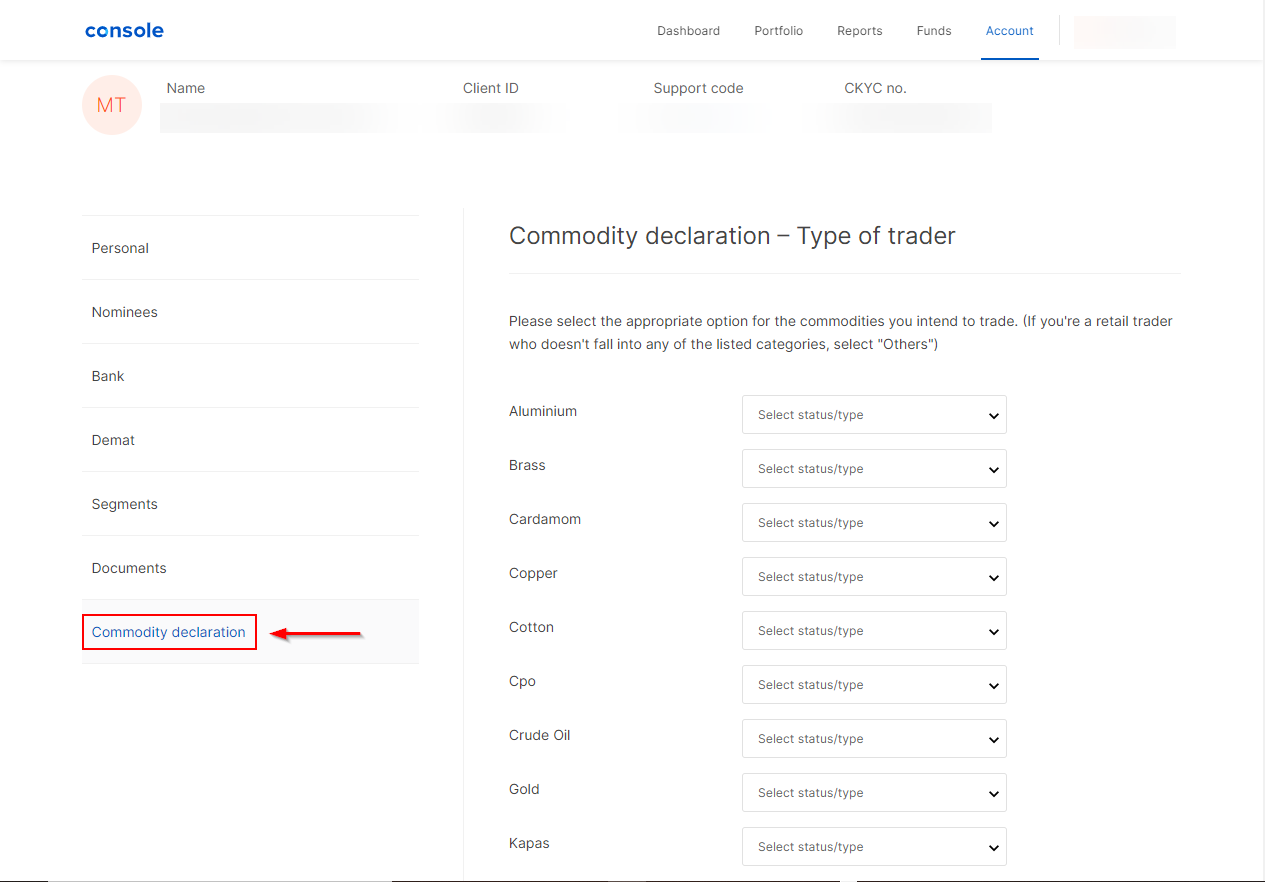This screenshot has width=1265, height=882.
Task: Expand the Aluminium status/type dropdown
Action: [874, 415]
